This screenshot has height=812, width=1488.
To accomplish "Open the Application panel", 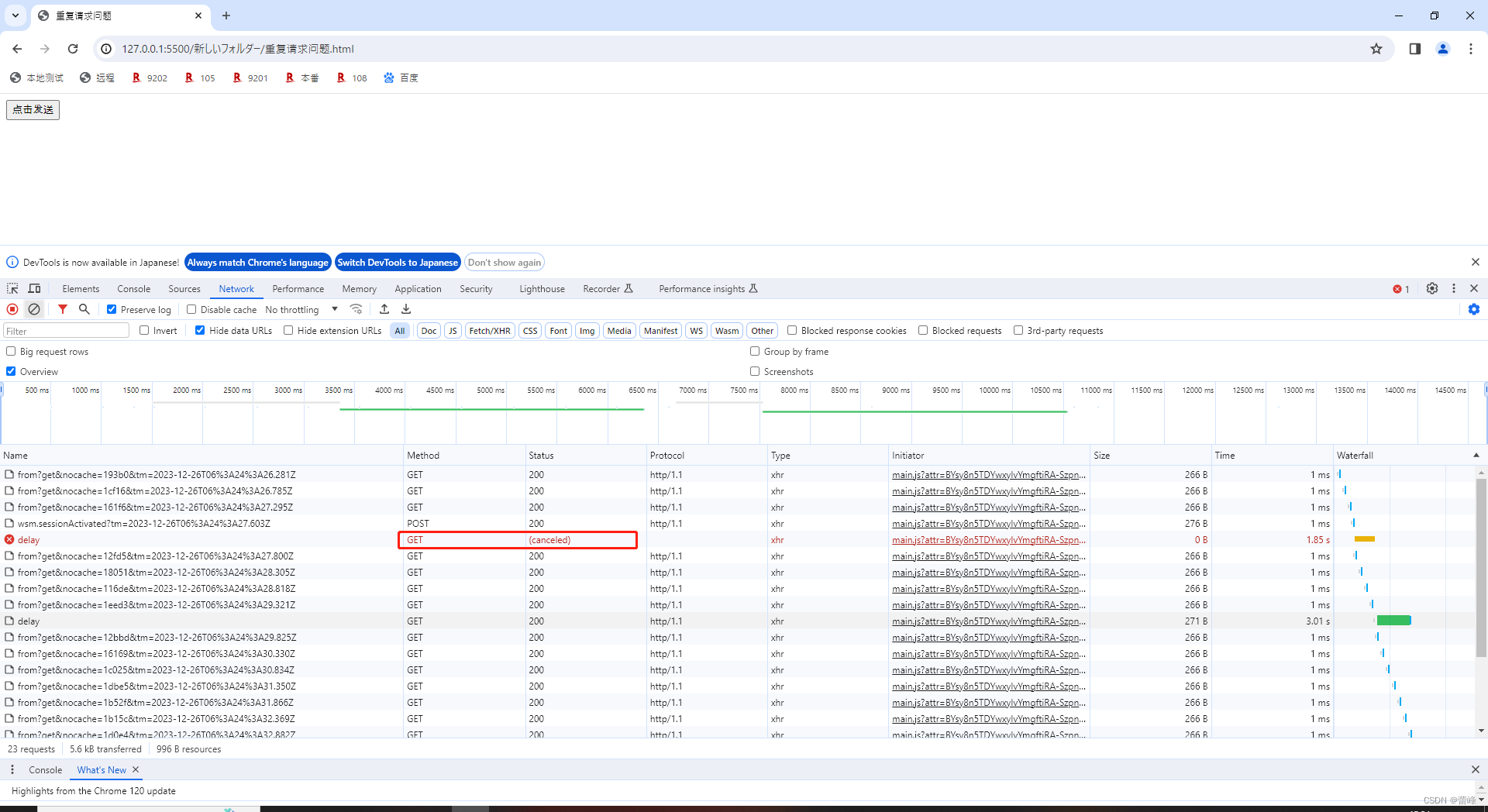I will click(418, 288).
